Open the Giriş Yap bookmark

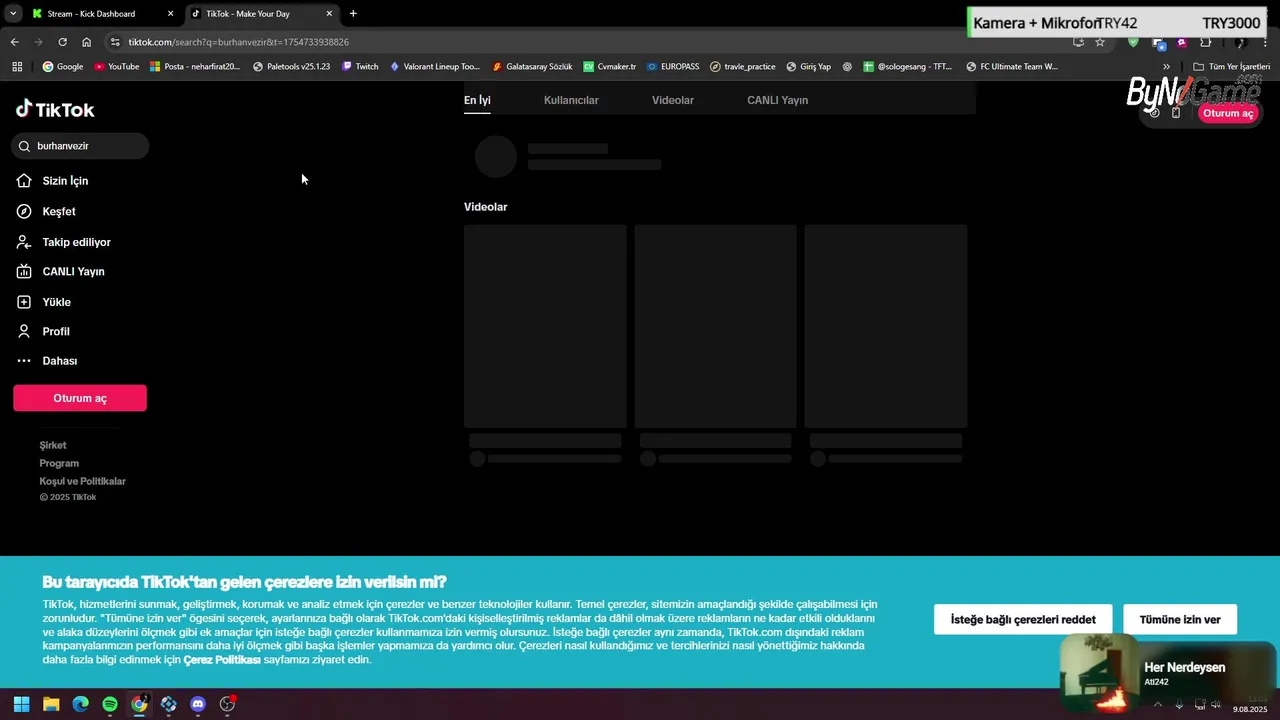[808, 67]
